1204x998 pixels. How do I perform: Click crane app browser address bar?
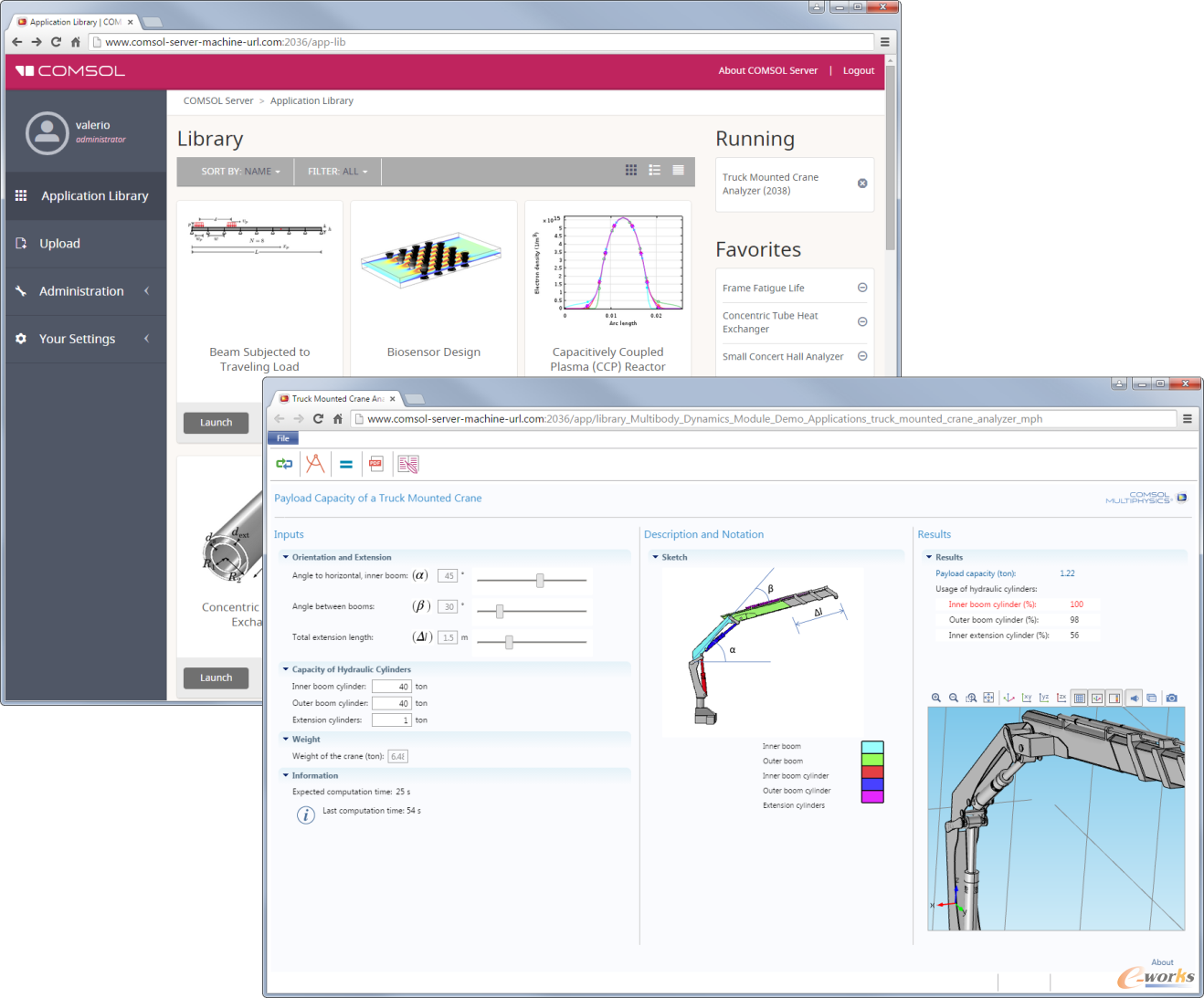click(765, 419)
